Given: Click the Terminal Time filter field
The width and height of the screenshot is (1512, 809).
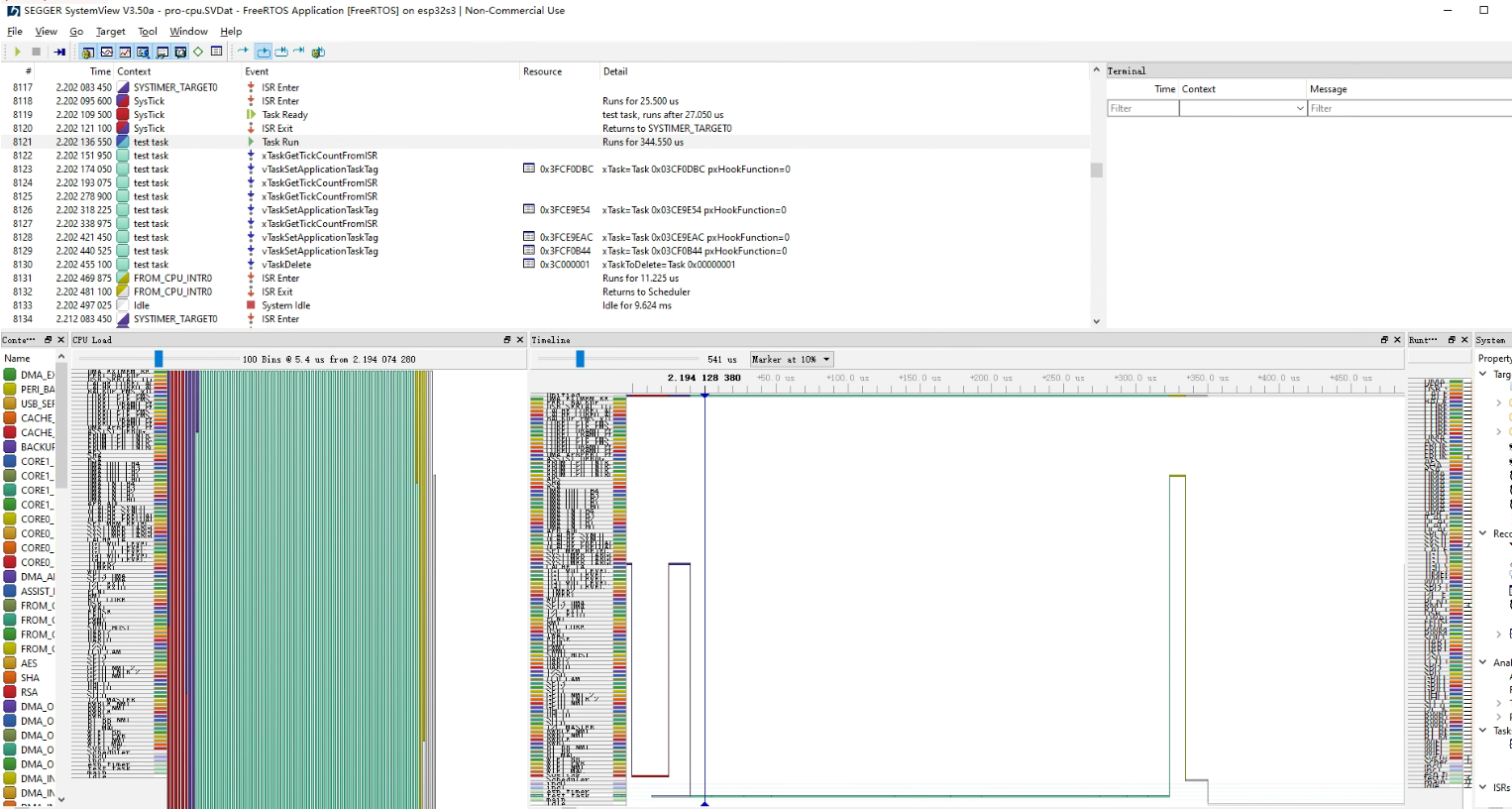Looking at the screenshot, I should point(1142,108).
